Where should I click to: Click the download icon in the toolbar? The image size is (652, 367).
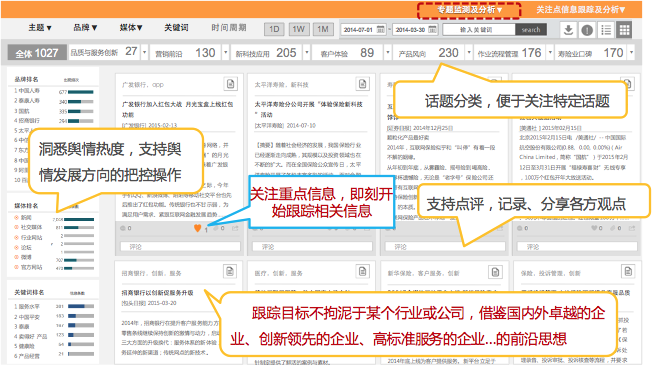[x=568, y=30]
